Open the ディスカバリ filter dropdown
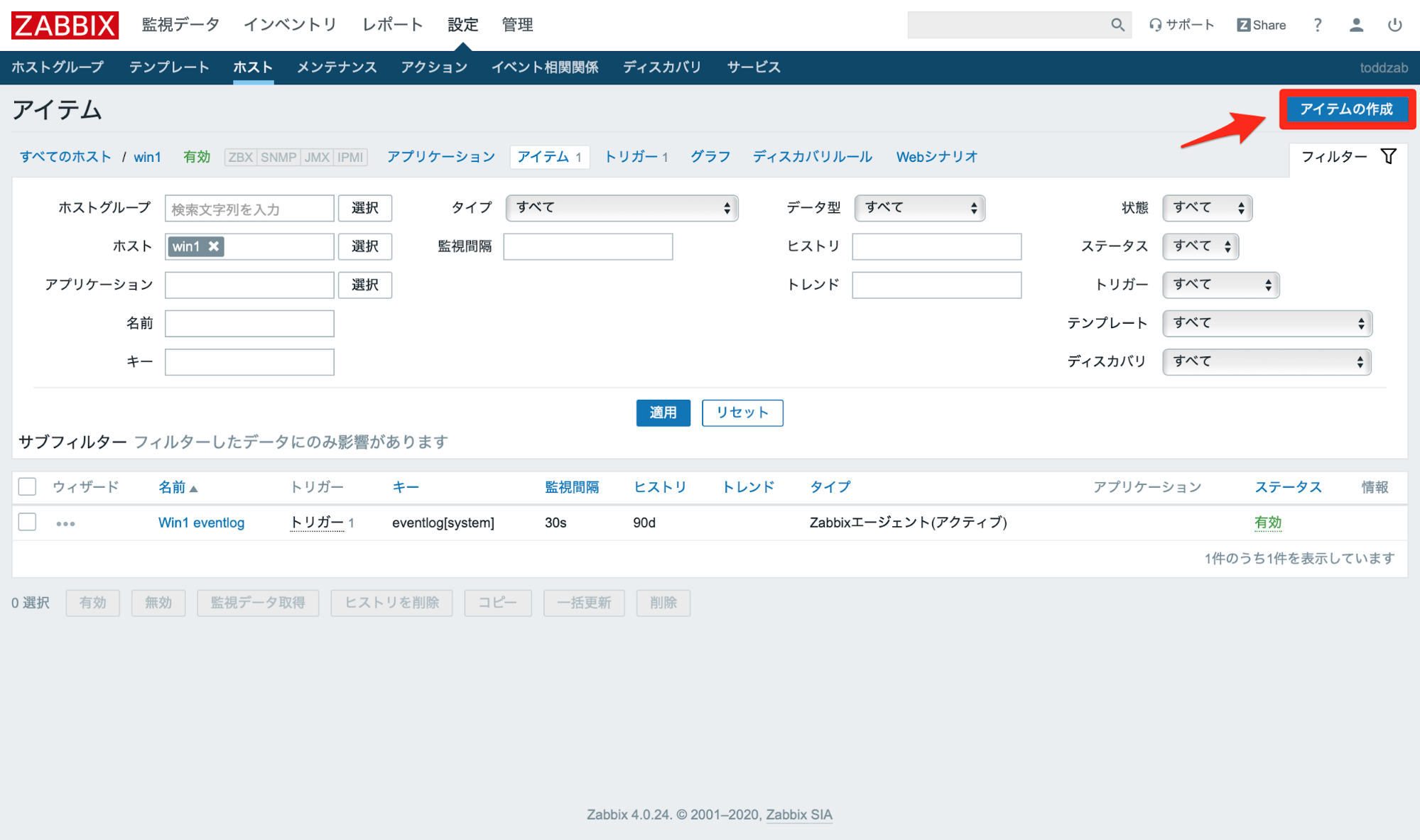The width and height of the screenshot is (1420, 840). (1267, 361)
